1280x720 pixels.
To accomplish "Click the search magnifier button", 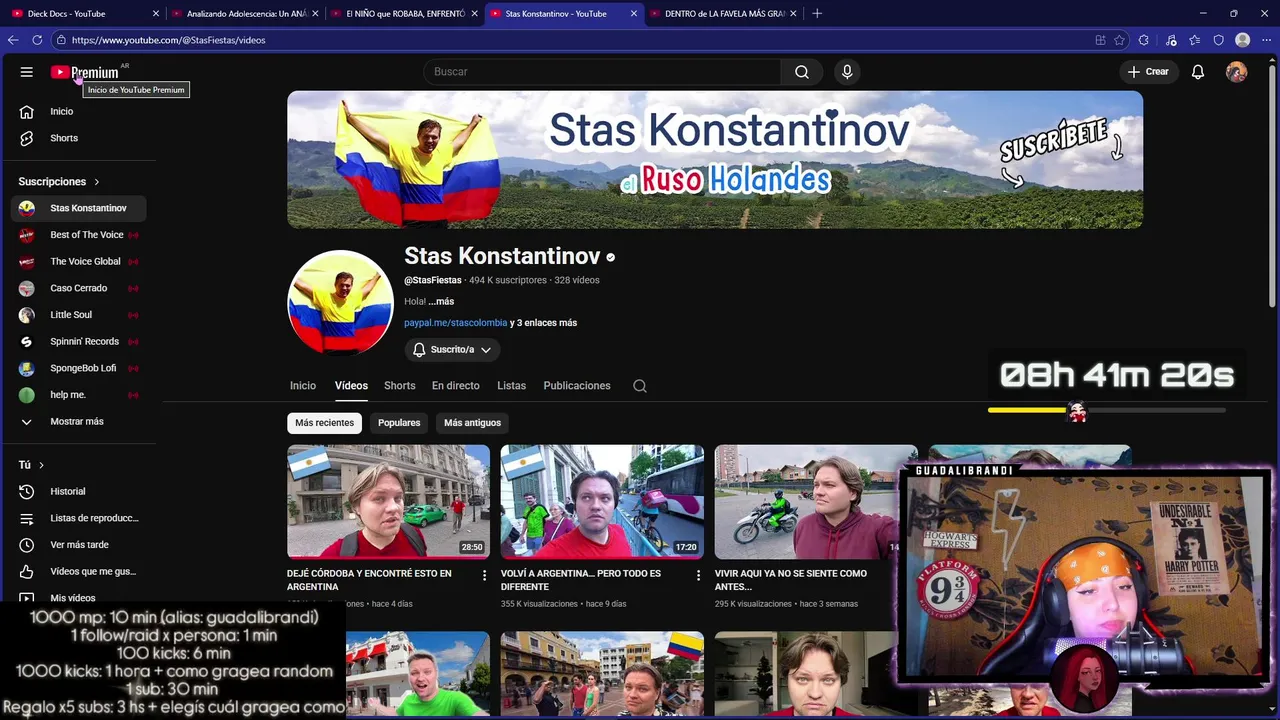I will point(802,72).
